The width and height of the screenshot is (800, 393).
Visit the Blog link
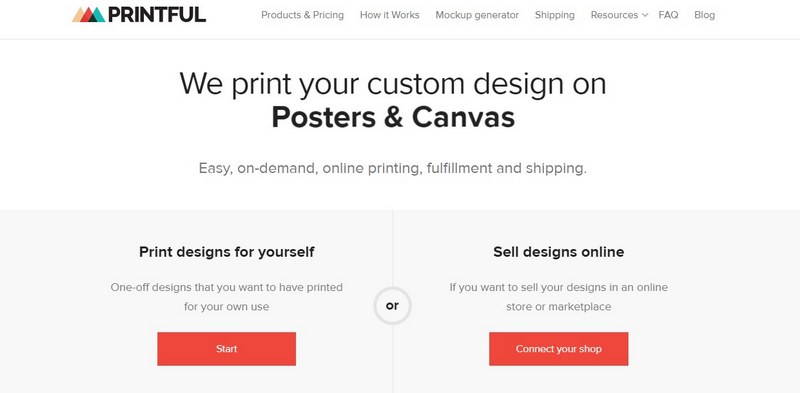705,15
